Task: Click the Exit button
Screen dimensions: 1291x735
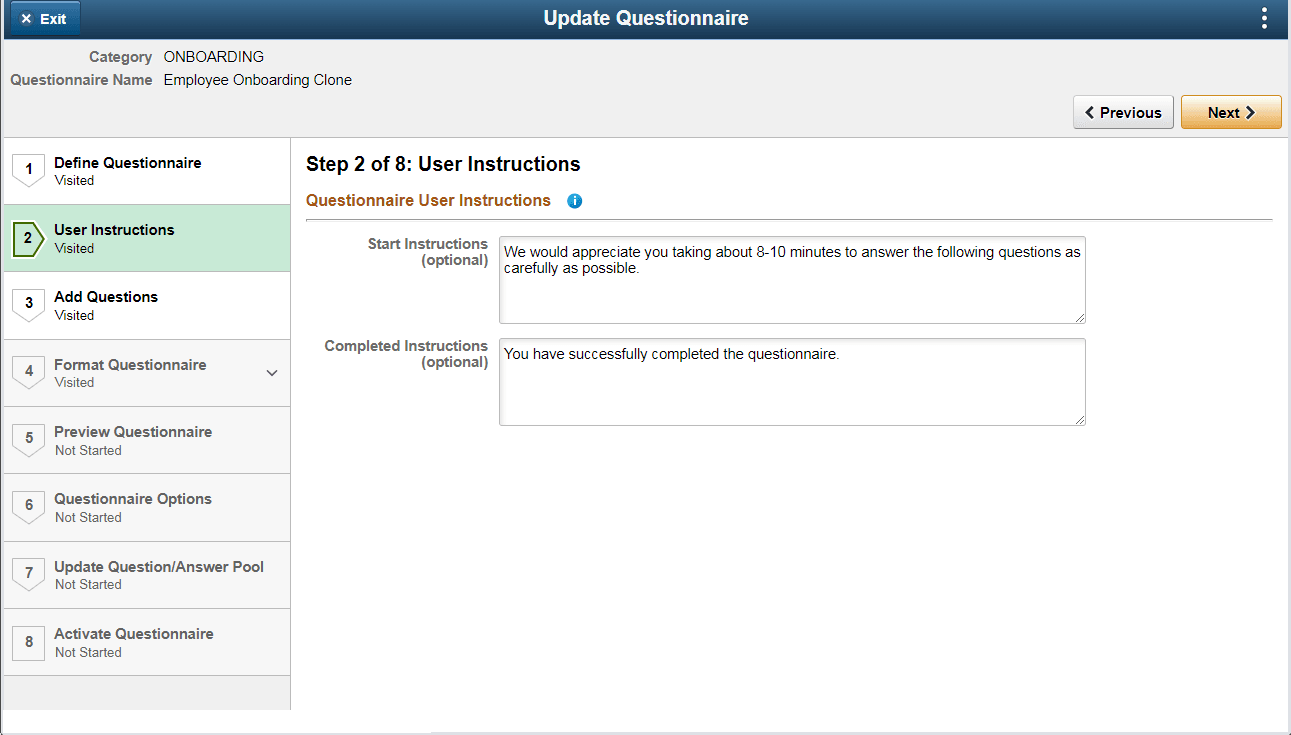Action: pyautogui.click(x=44, y=18)
